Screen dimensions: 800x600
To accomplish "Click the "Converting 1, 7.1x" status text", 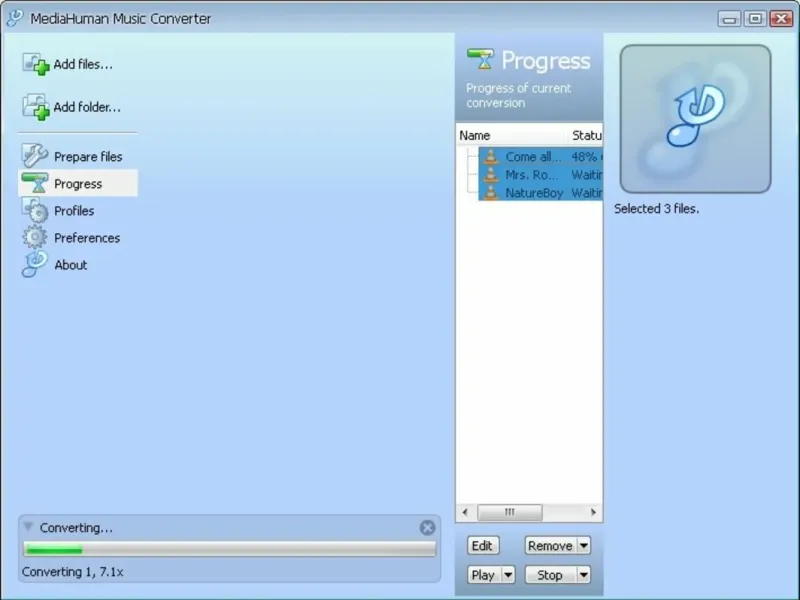I will 72,572.
